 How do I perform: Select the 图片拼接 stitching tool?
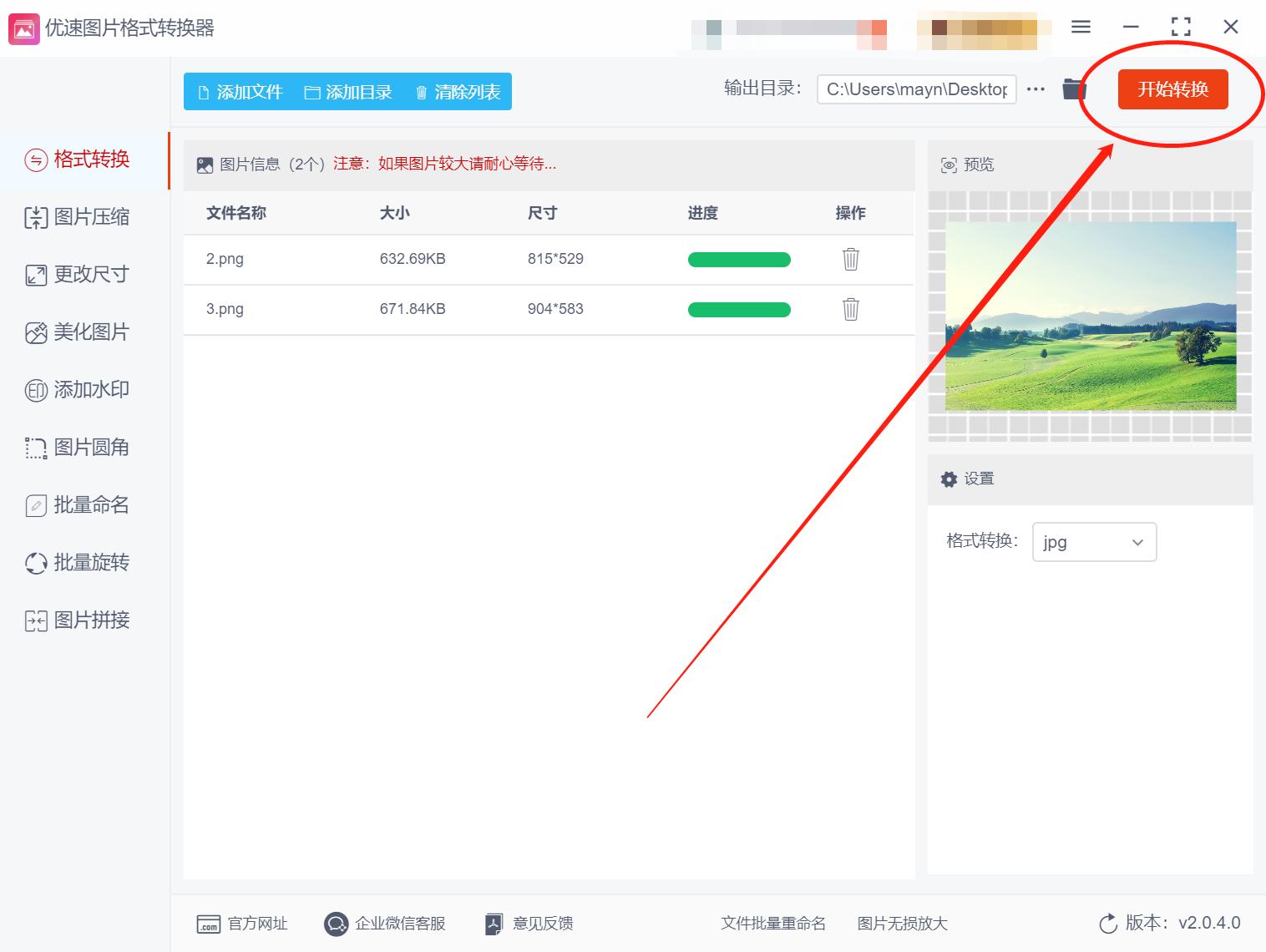click(90, 620)
